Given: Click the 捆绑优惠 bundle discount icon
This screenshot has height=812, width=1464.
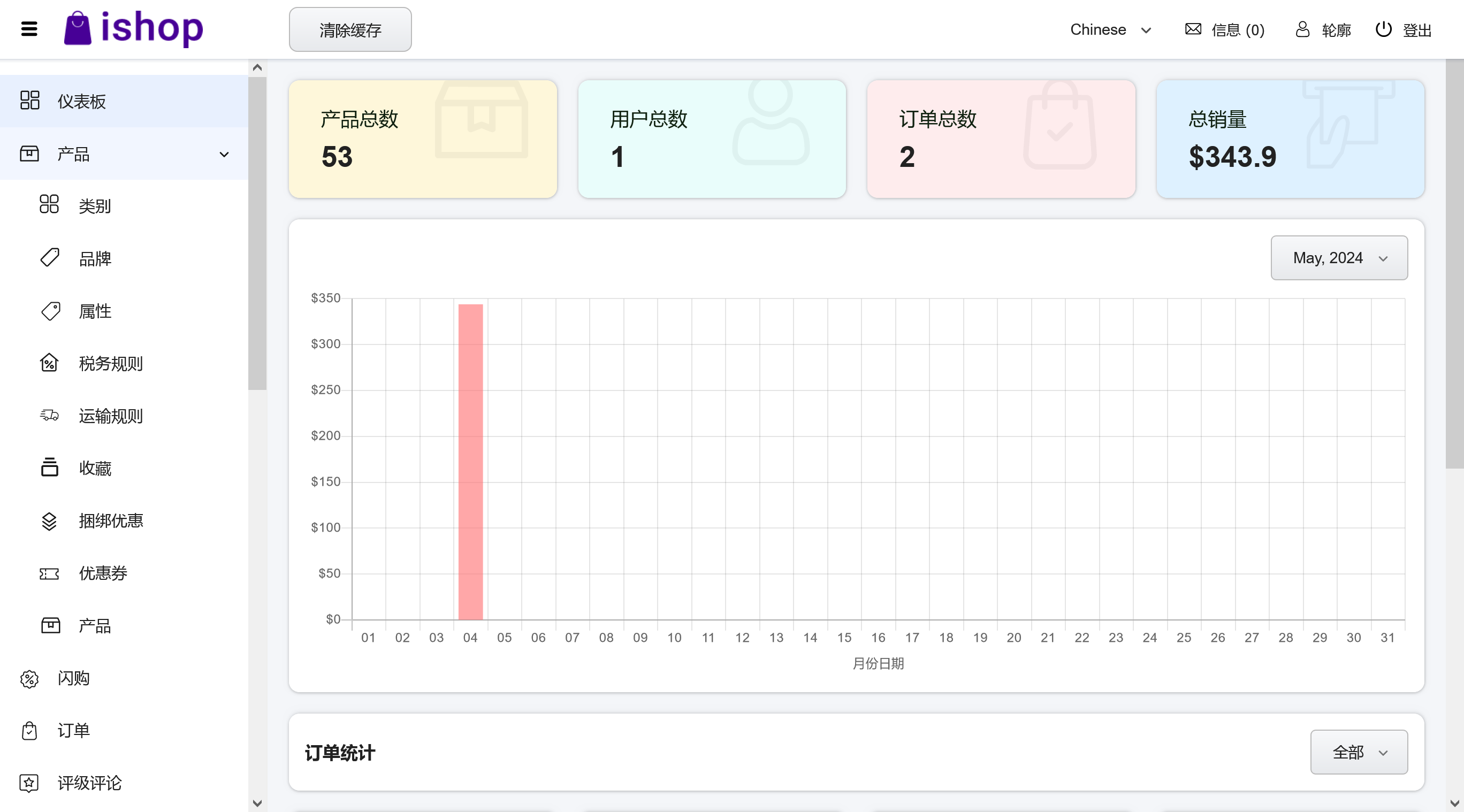Looking at the screenshot, I should click(49, 521).
